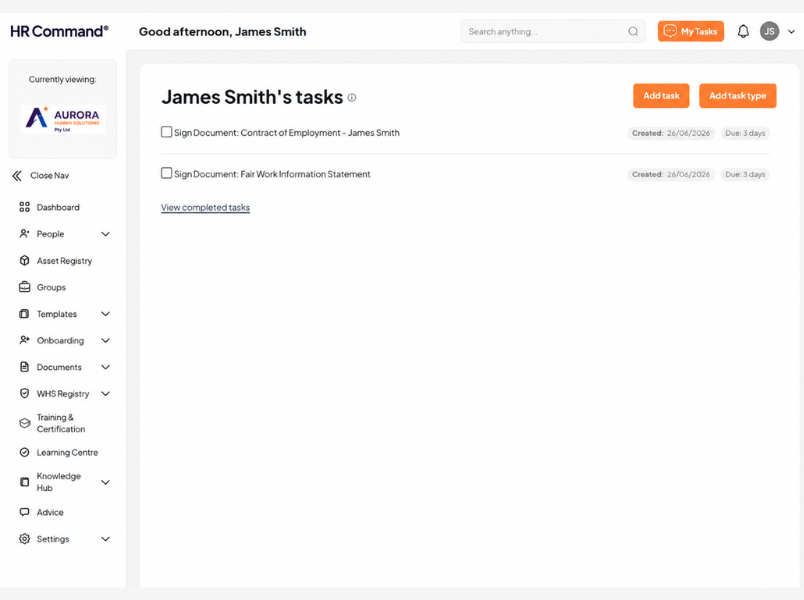Click the Groups briefcase icon
Image resolution: width=804 pixels, height=600 pixels.
point(24,287)
